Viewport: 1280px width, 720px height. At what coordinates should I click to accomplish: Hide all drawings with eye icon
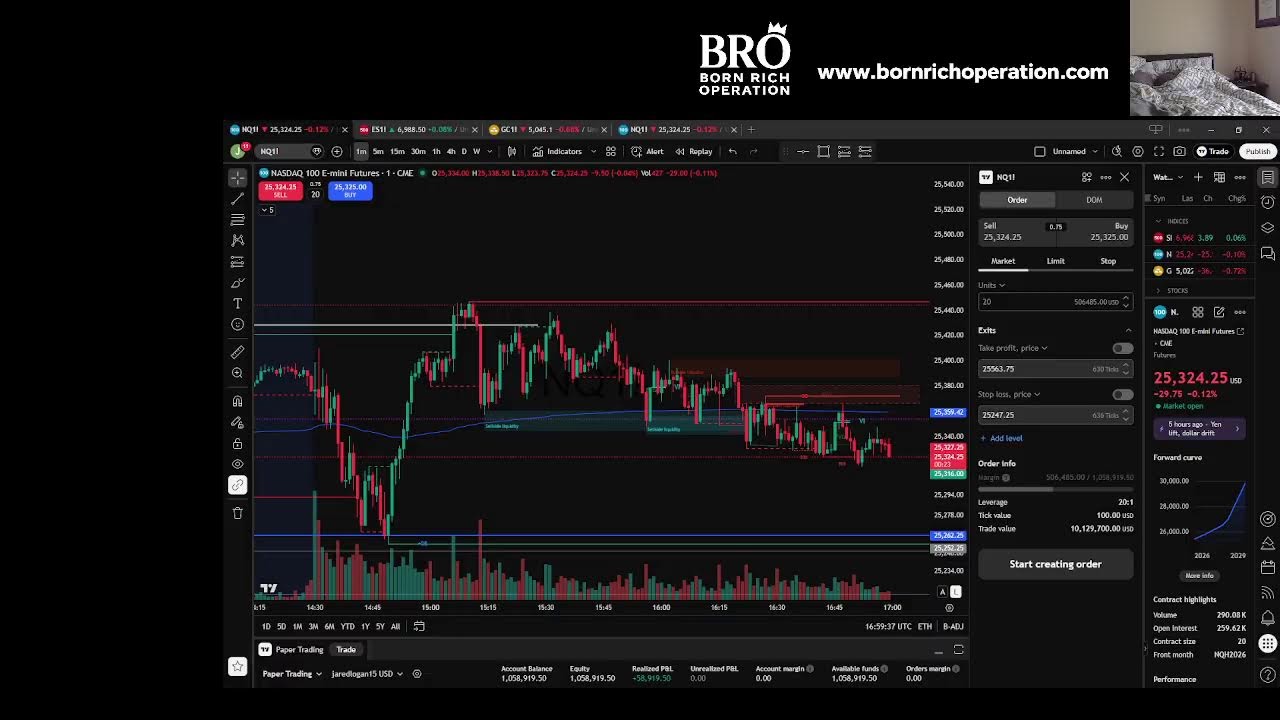(x=237, y=464)
